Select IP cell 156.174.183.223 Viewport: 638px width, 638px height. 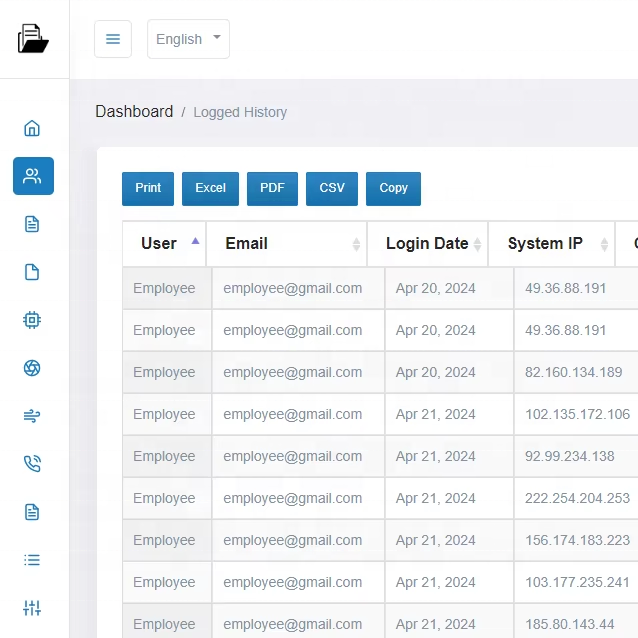(577, 540)
